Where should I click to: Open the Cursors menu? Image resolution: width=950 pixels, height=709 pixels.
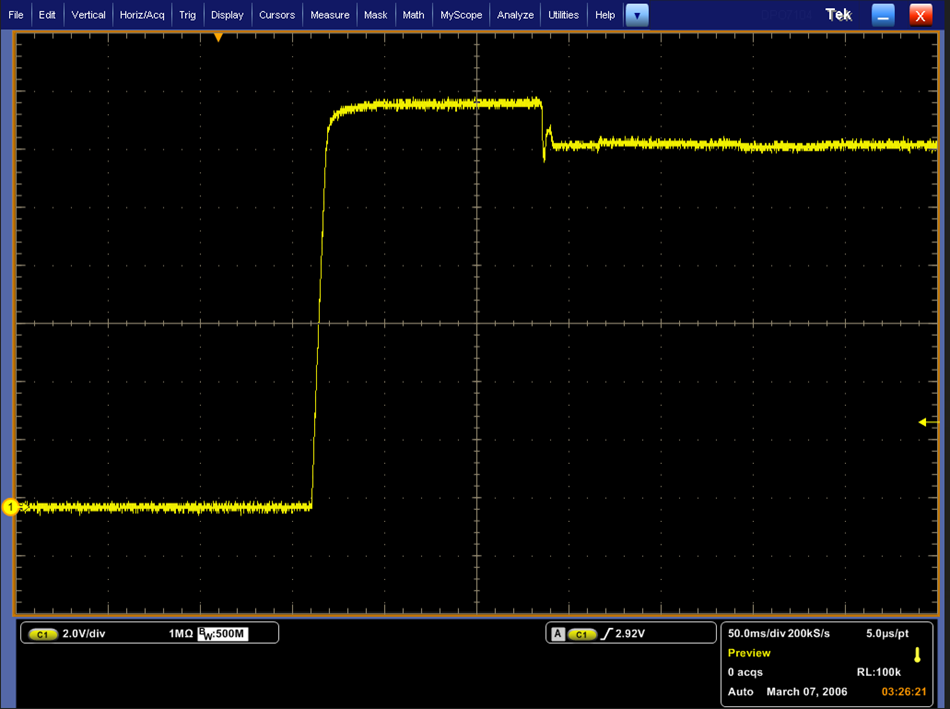277,15
